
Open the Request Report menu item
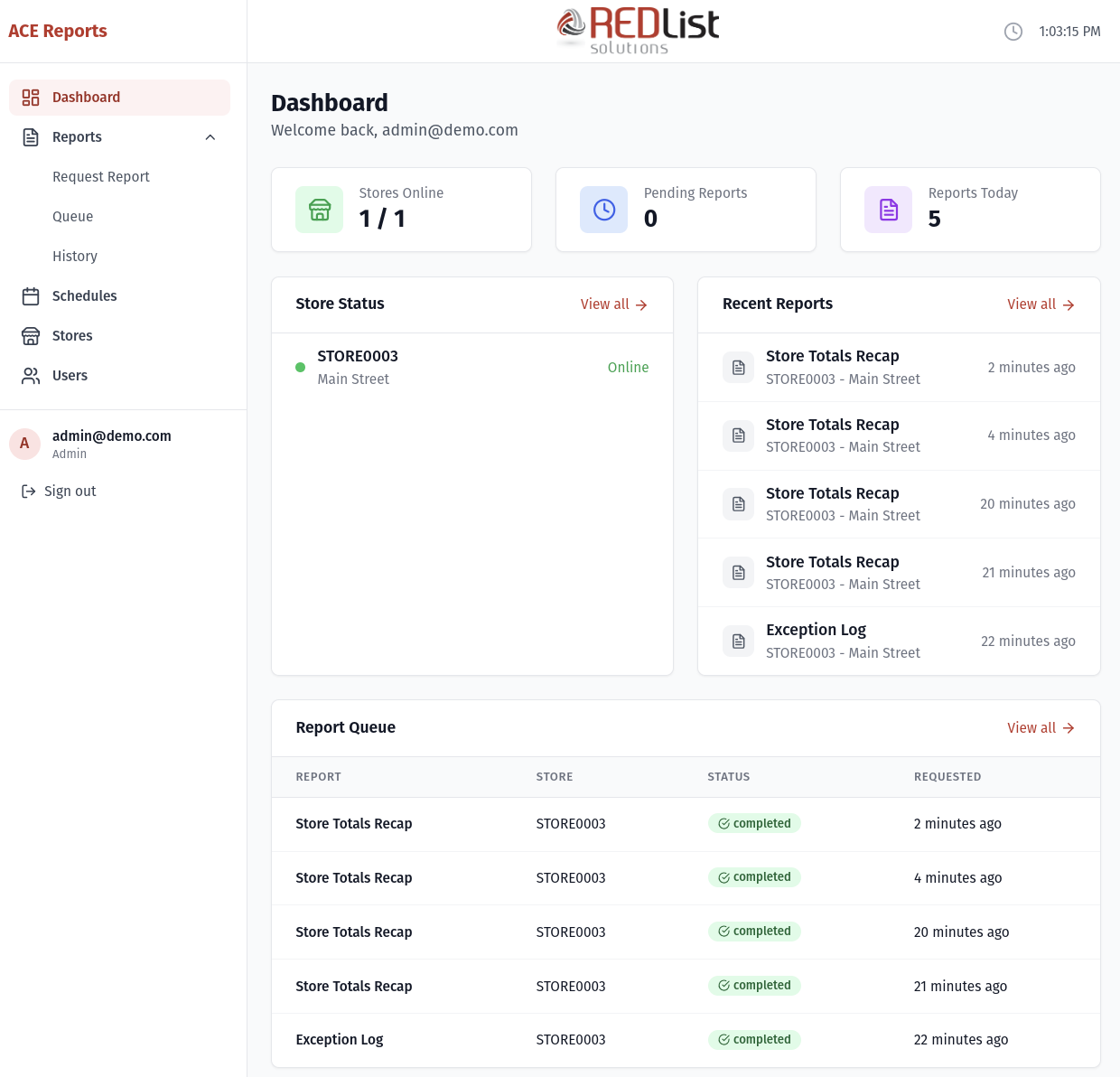[x=101, y=176]
